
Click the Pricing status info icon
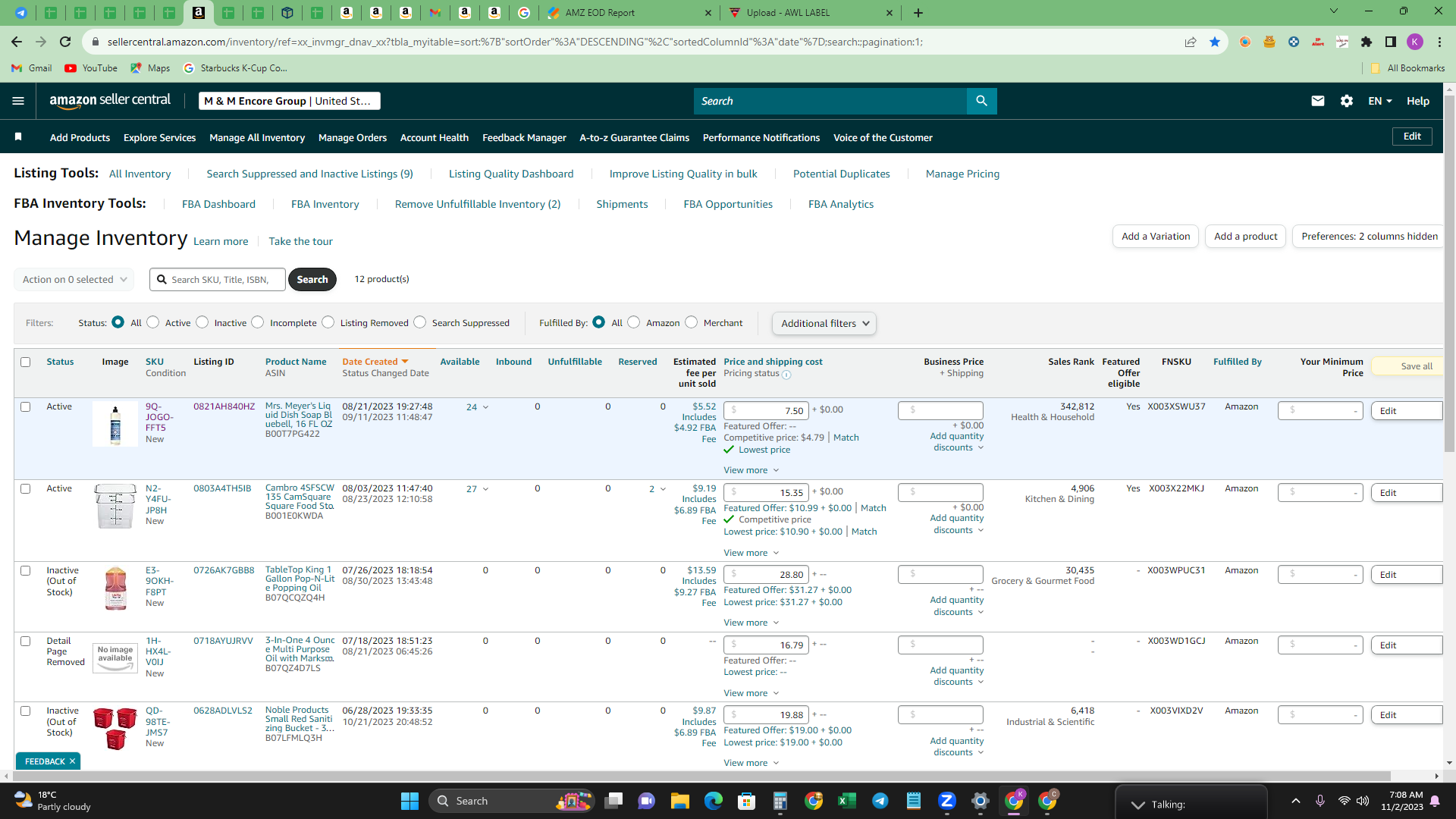pos(786,375)
